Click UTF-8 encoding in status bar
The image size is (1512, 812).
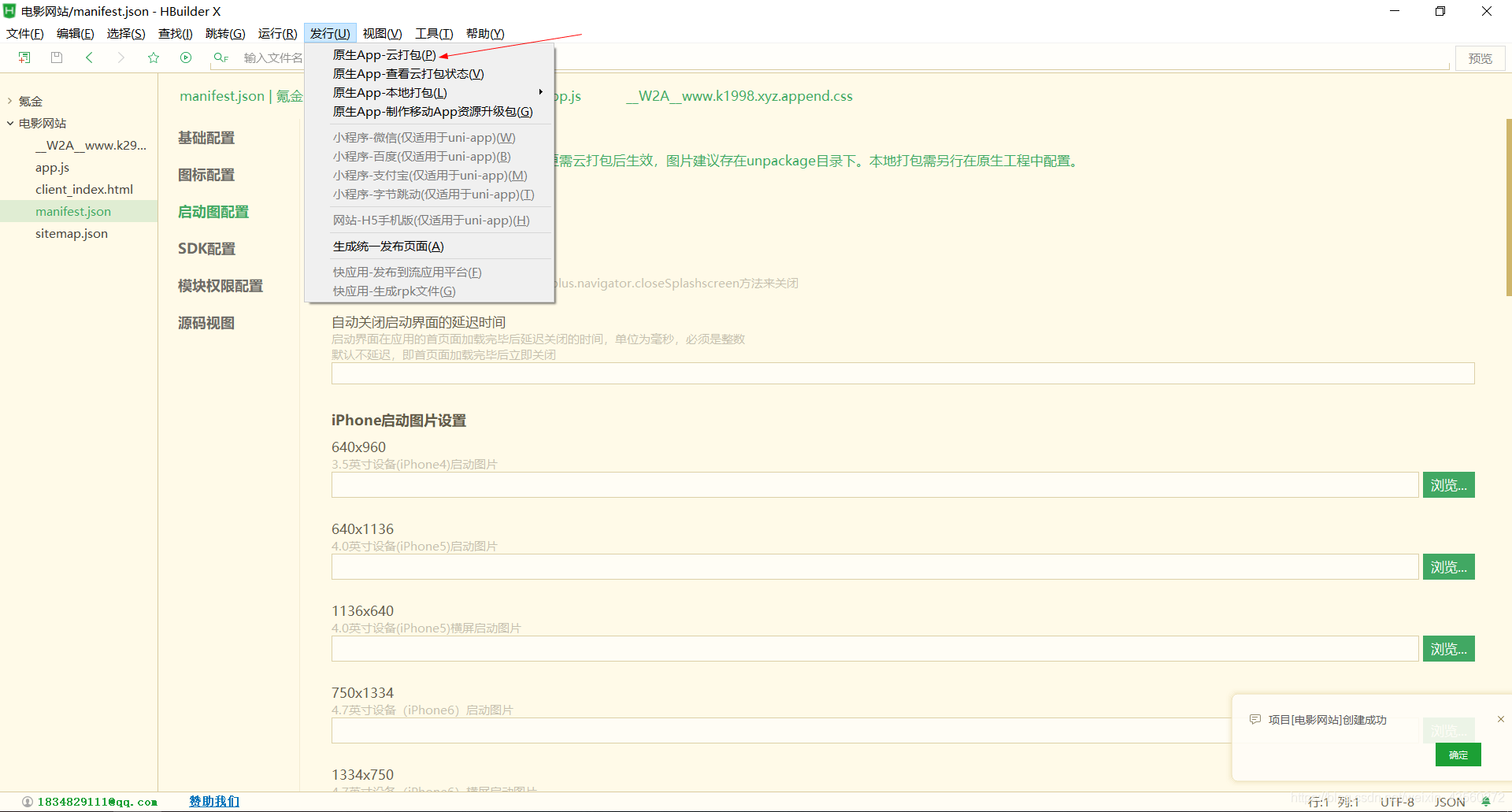[1397, 802]
